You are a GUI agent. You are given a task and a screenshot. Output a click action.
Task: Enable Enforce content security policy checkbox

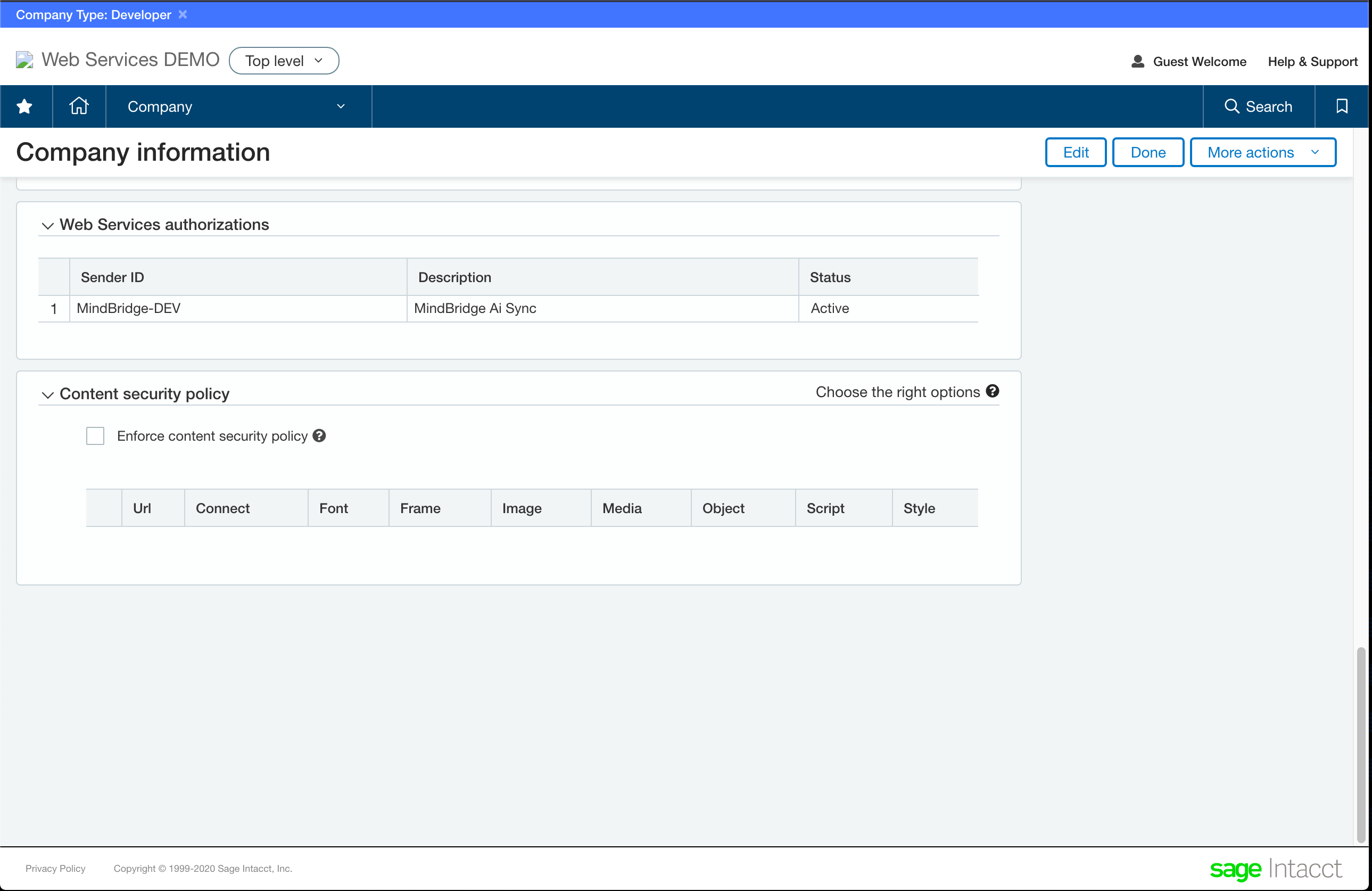coord(95,436)
